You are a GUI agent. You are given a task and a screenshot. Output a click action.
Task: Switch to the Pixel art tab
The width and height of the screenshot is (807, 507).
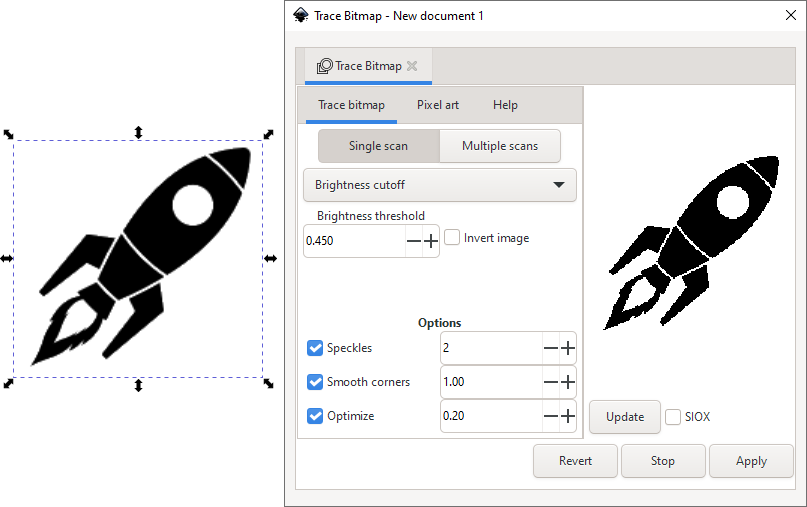pyautogui.click(x=438, y=105)
